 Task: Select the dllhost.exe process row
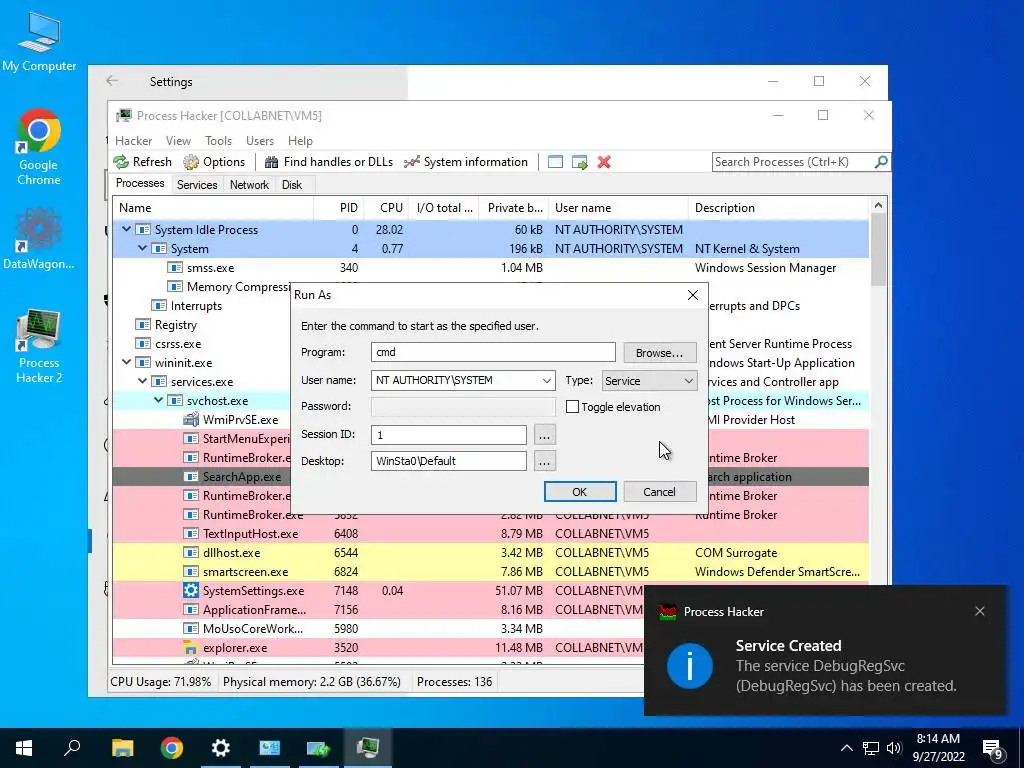tap(490, 552)
